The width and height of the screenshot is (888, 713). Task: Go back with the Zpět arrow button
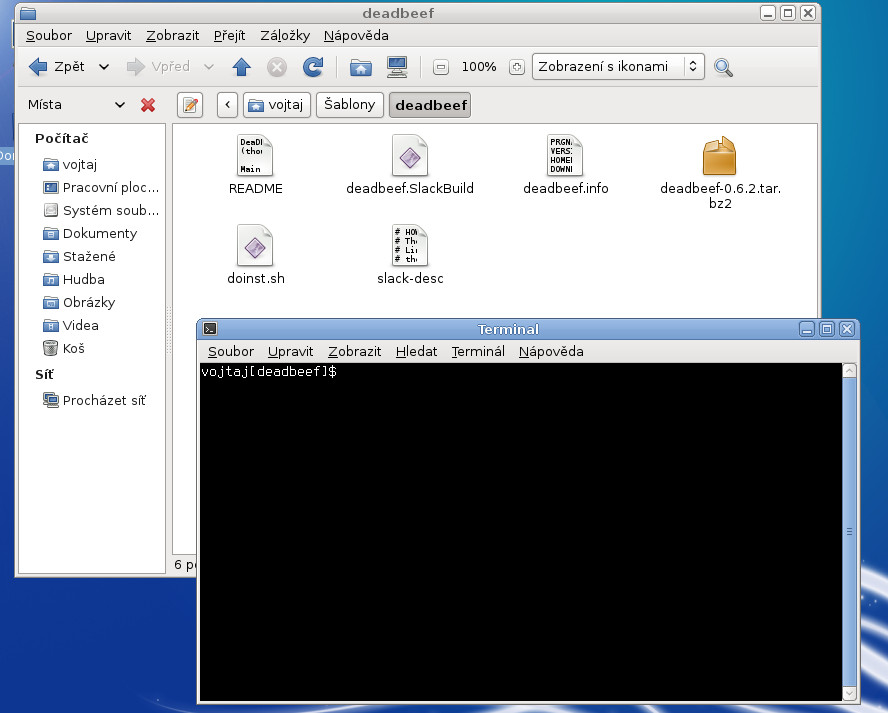click(x=56, y=67)
